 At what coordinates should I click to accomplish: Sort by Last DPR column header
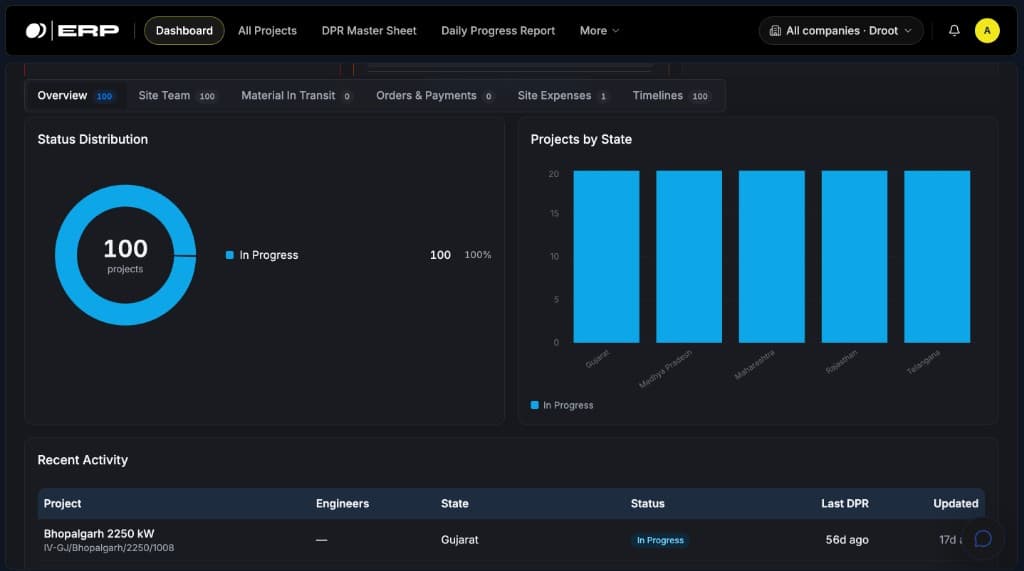click(845, 503)
